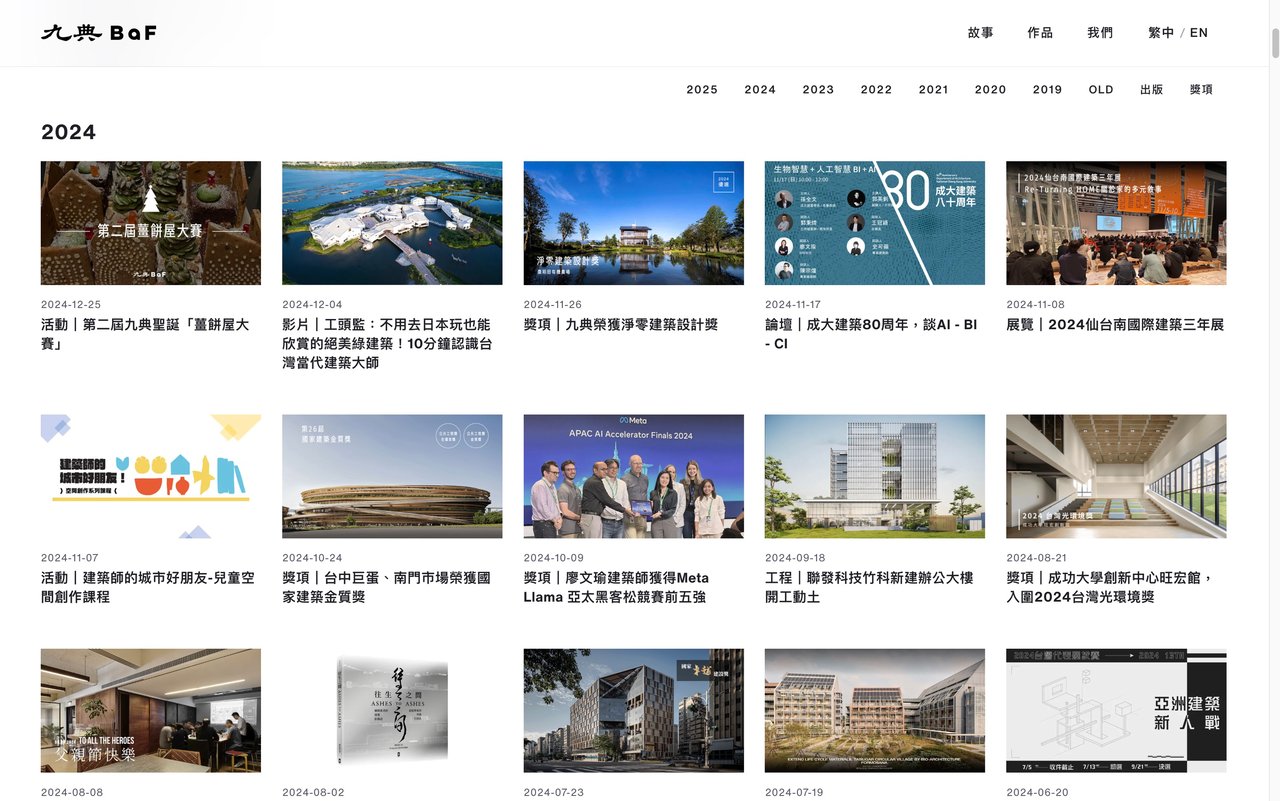Open the 作品 menu item
The height and width of the screenshot is (801, 1280).
pyautogui.click(x=1040, y=33)
